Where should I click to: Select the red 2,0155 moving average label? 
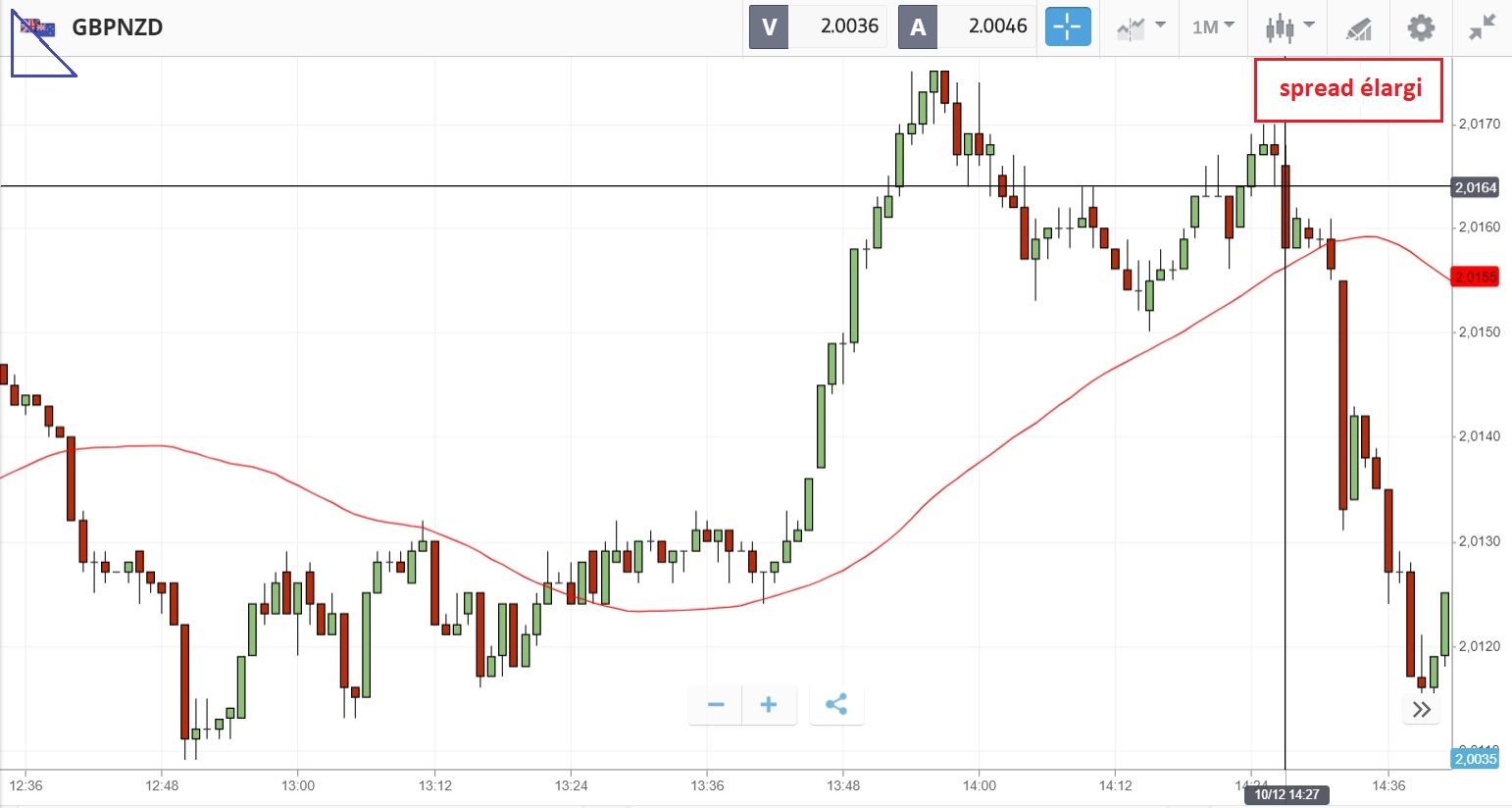tap(1475, 277)
